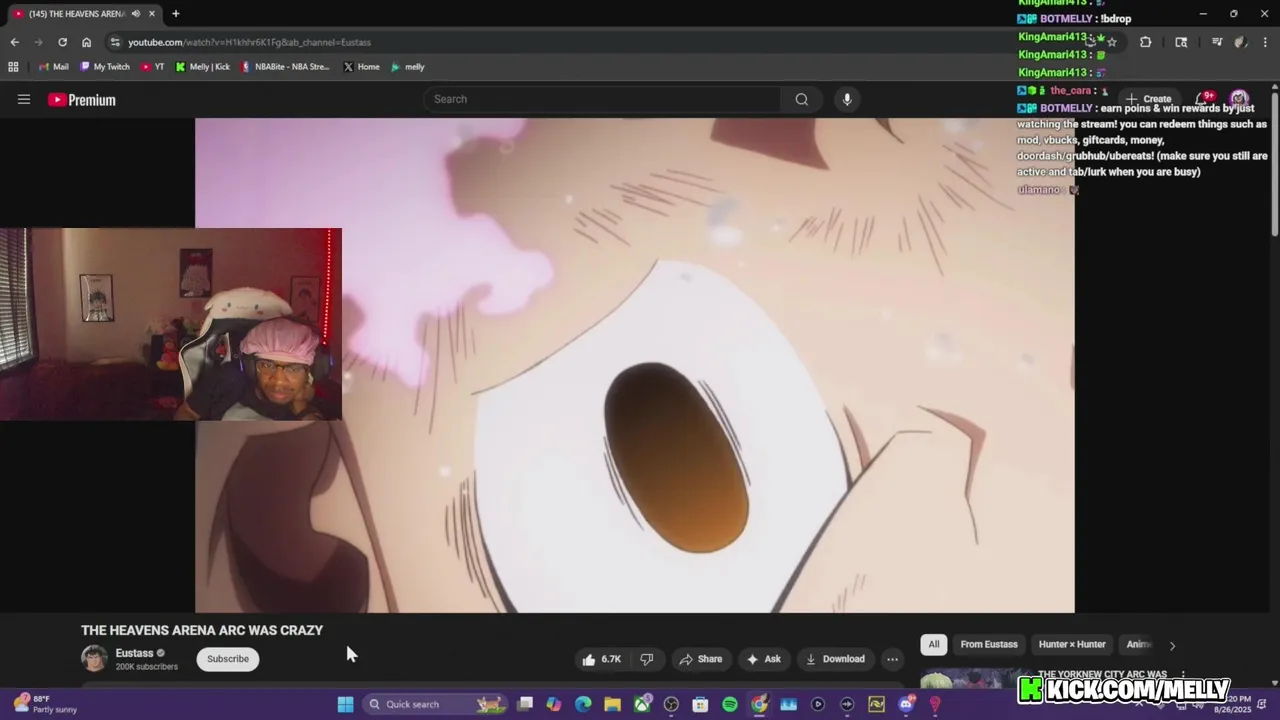The width and height of the screenshot is (1280, 720).
Task: Open the browser apps grid shortcut
Action: [13, 67]
